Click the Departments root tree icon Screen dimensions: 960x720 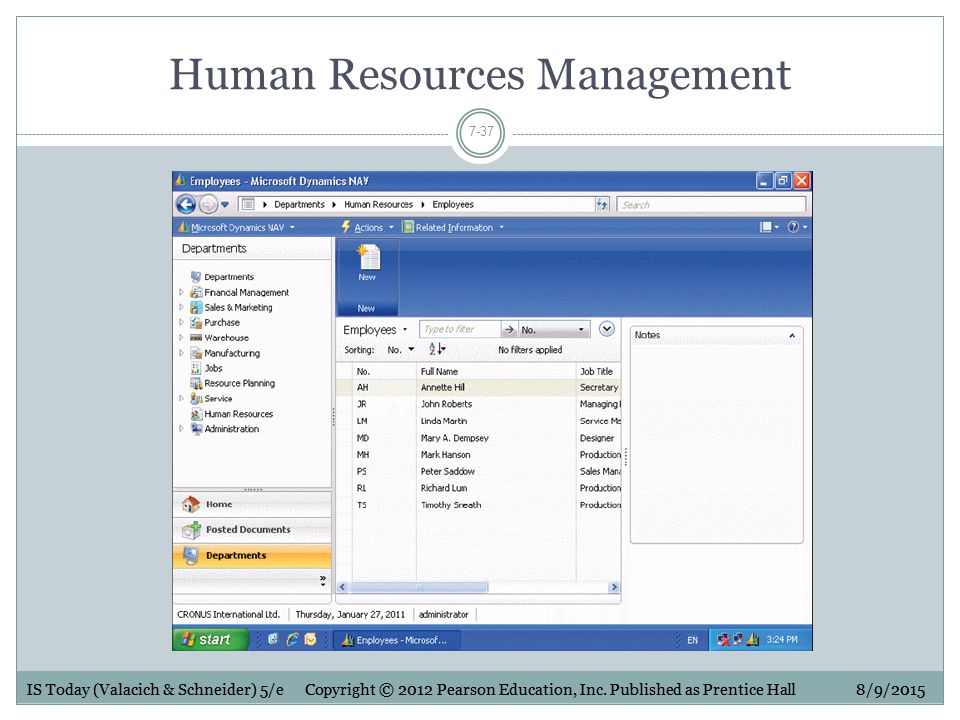coord(196,277)
